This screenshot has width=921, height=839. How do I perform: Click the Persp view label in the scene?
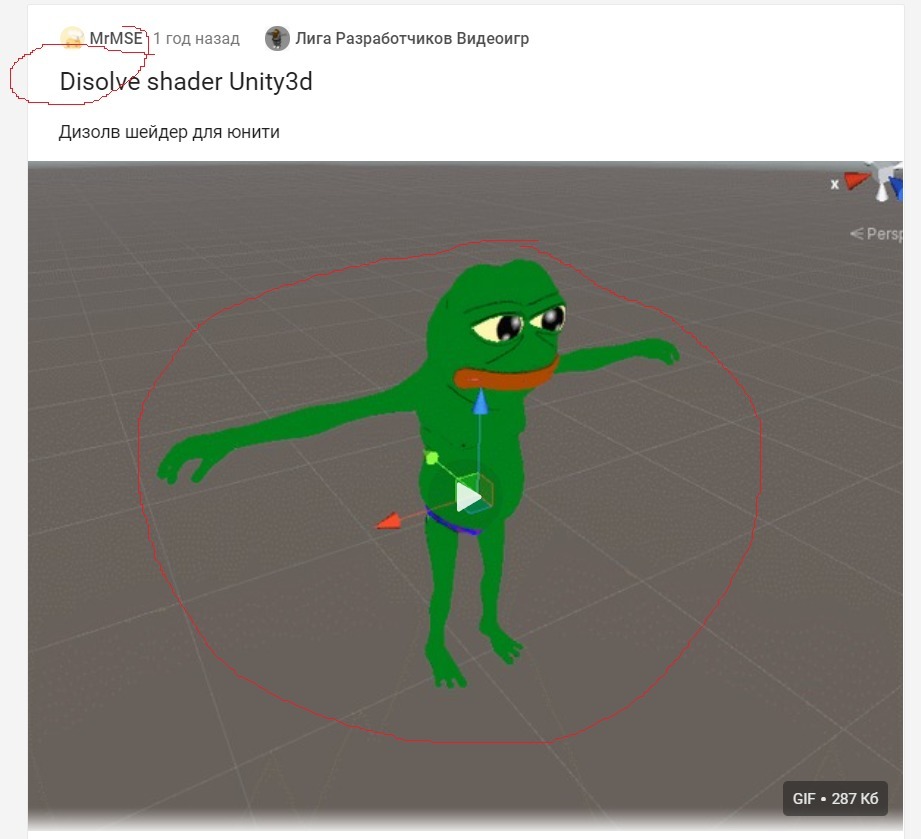click(x=876, y=234)
